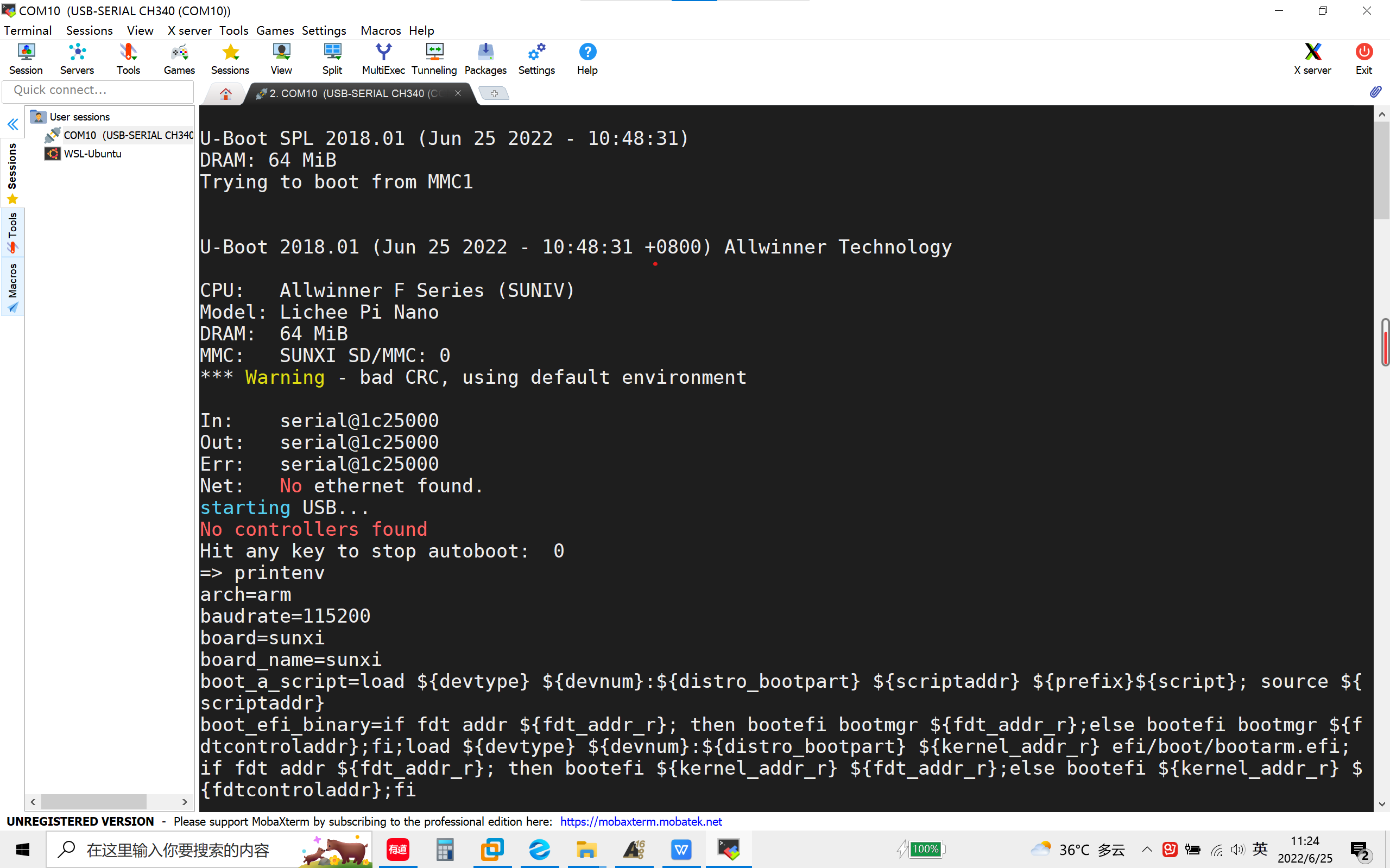
Task: Open the Macros side tab
Action: pyautogui.click(x=12, y=288)
